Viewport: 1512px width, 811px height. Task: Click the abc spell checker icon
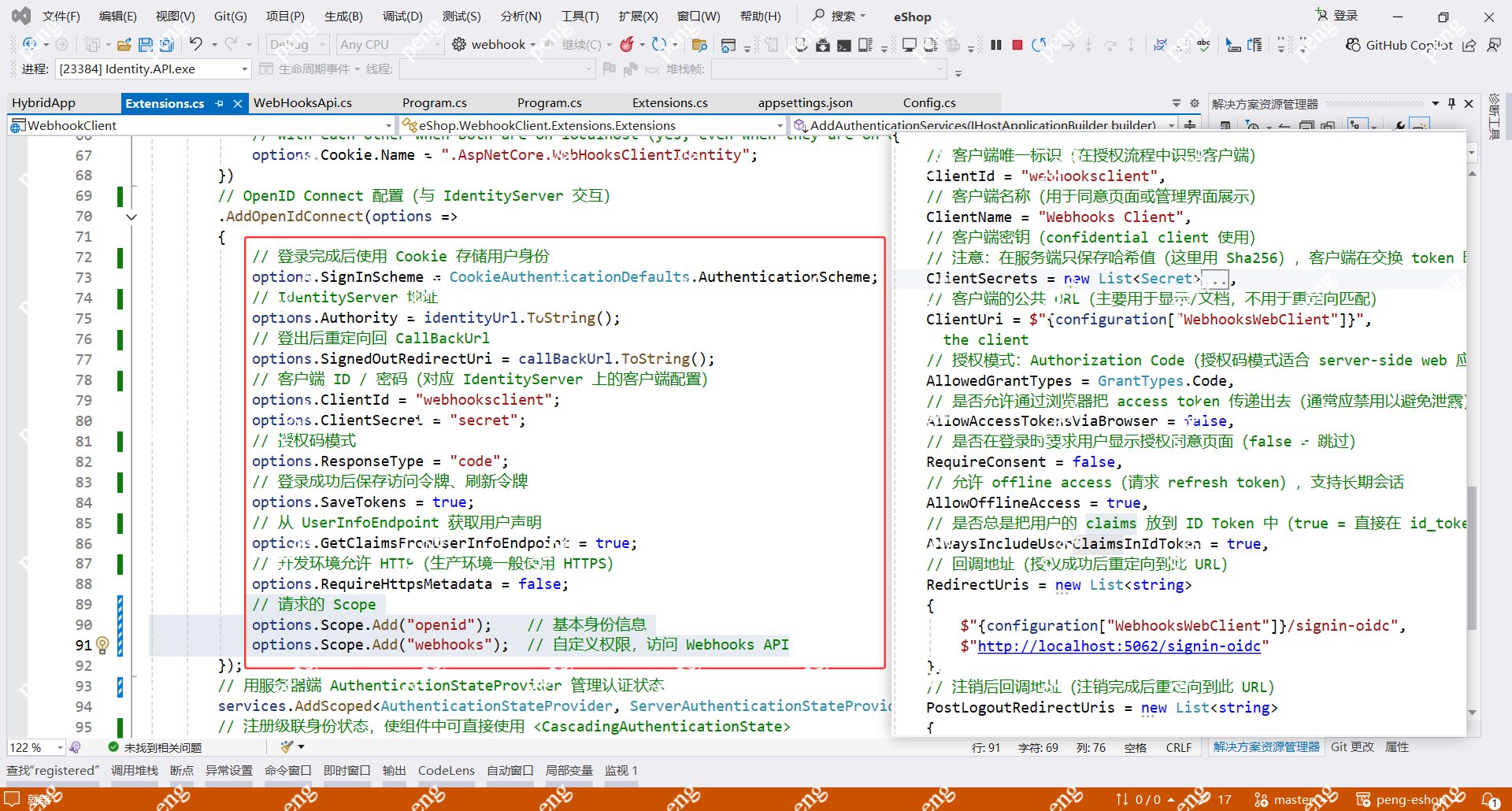click(x=1203, y=45)
